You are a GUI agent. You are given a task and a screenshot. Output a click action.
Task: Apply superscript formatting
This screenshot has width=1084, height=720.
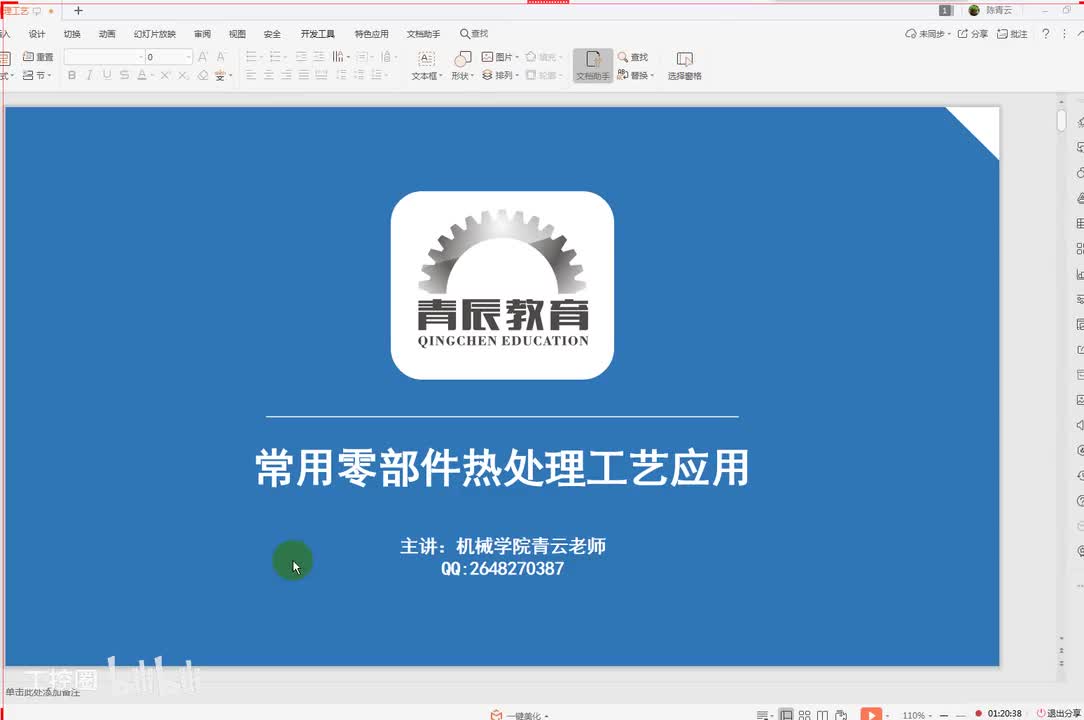(x=165, y=75)
